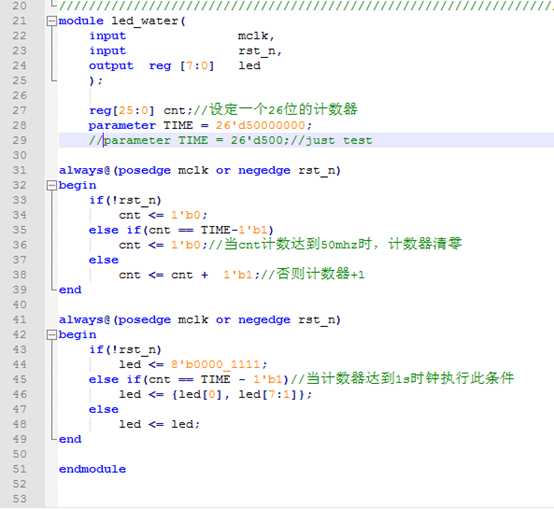Click value 8'b0000_1111 on line 44

[216, 365]
